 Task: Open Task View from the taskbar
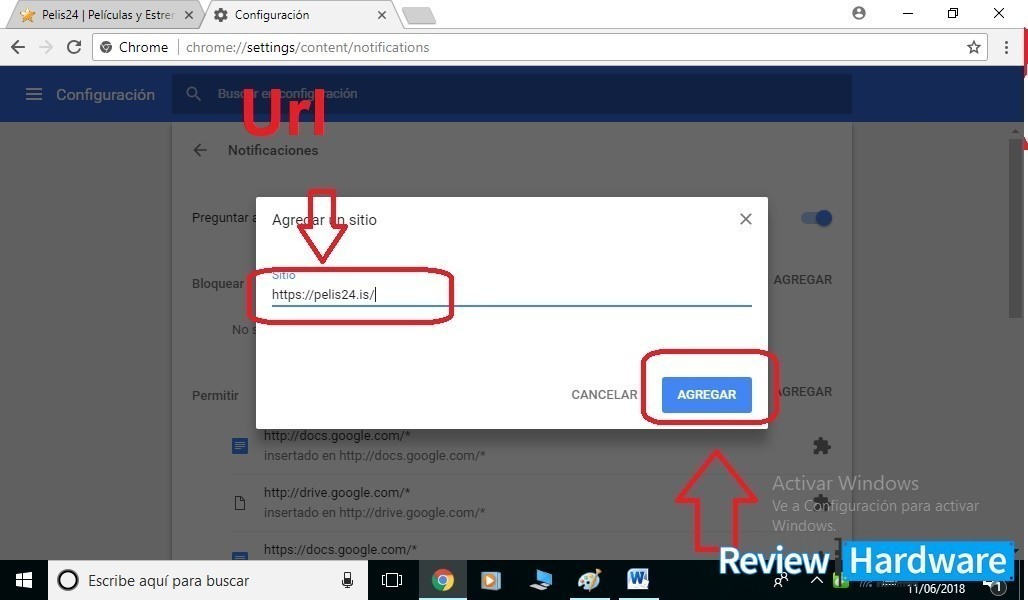click(x=391, y=580)
